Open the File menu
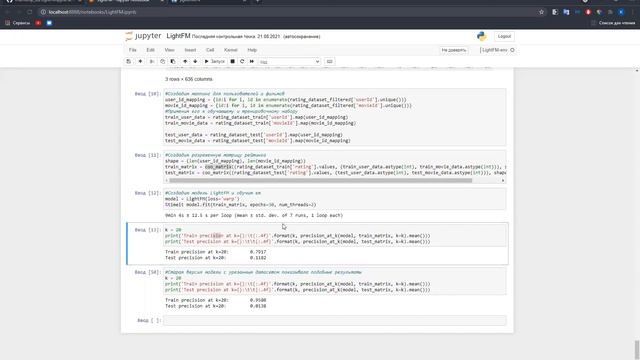This screenshot has height=360, width=640. (x=133, y=50)
